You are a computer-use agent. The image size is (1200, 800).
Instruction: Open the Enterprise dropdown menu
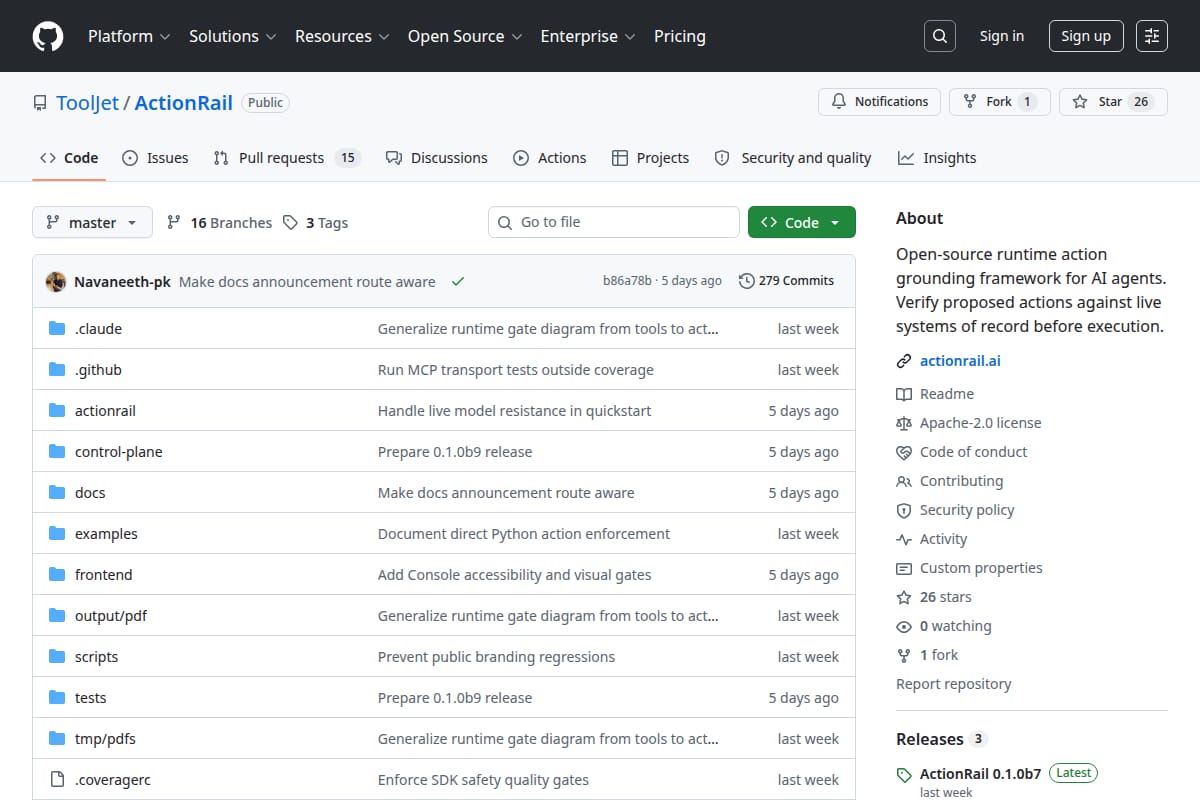tap(588, 36)
